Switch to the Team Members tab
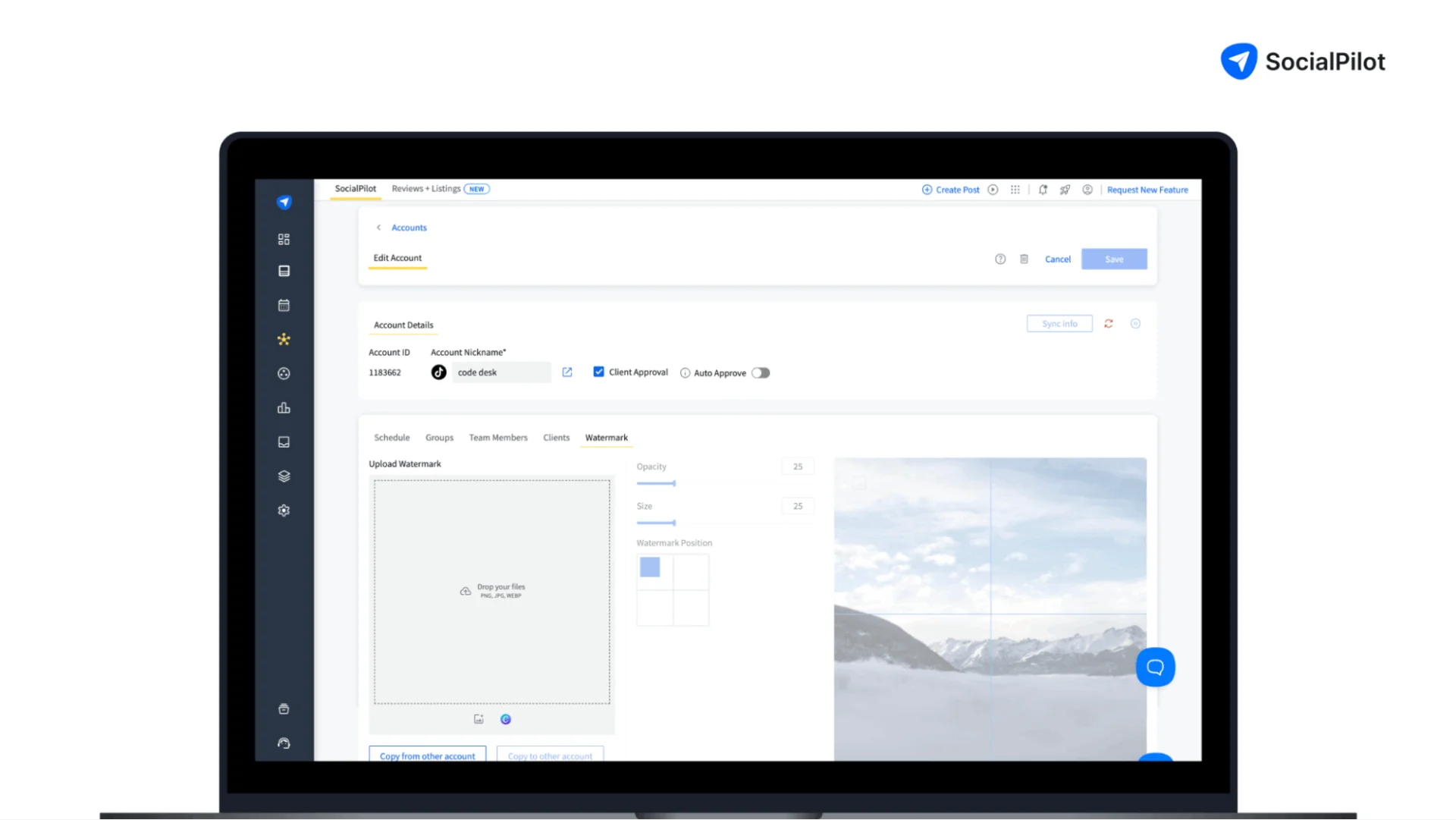 click(x=498, y=438)
